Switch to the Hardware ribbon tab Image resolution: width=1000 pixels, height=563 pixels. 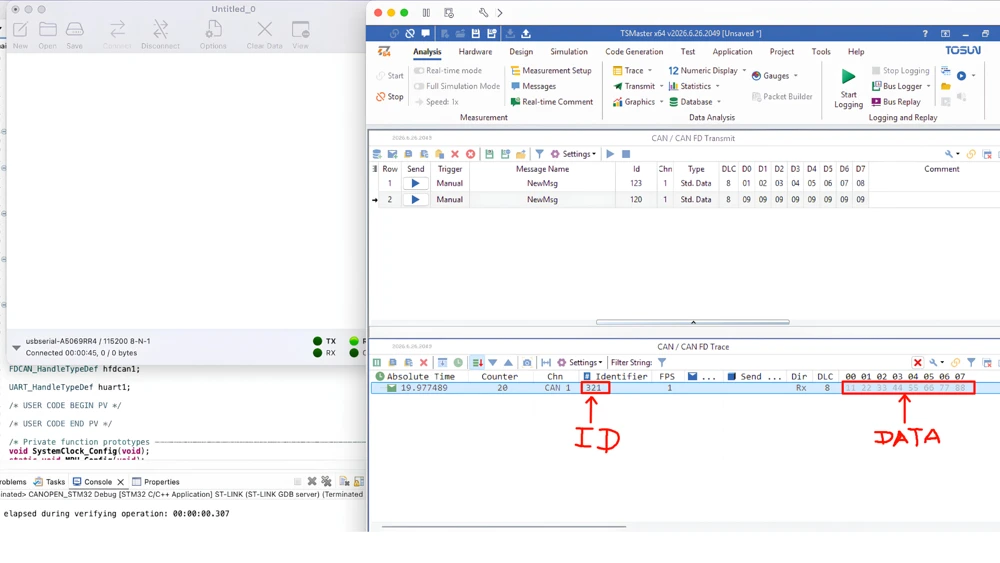coord(475,52)
